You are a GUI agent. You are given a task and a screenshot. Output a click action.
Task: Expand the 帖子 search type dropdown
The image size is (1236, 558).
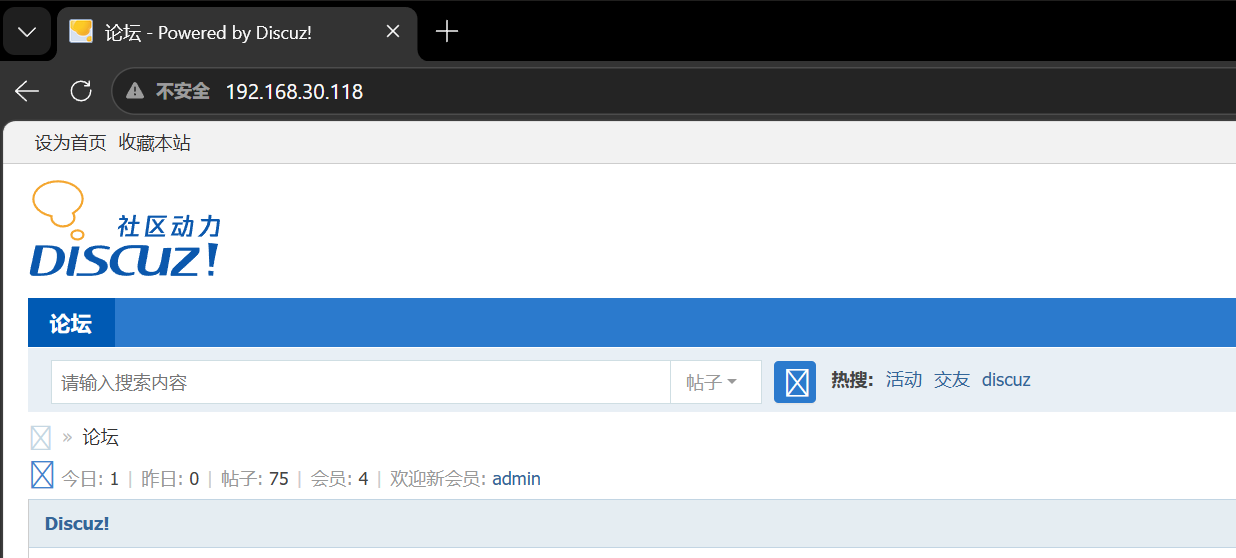[x=715, y=382]
